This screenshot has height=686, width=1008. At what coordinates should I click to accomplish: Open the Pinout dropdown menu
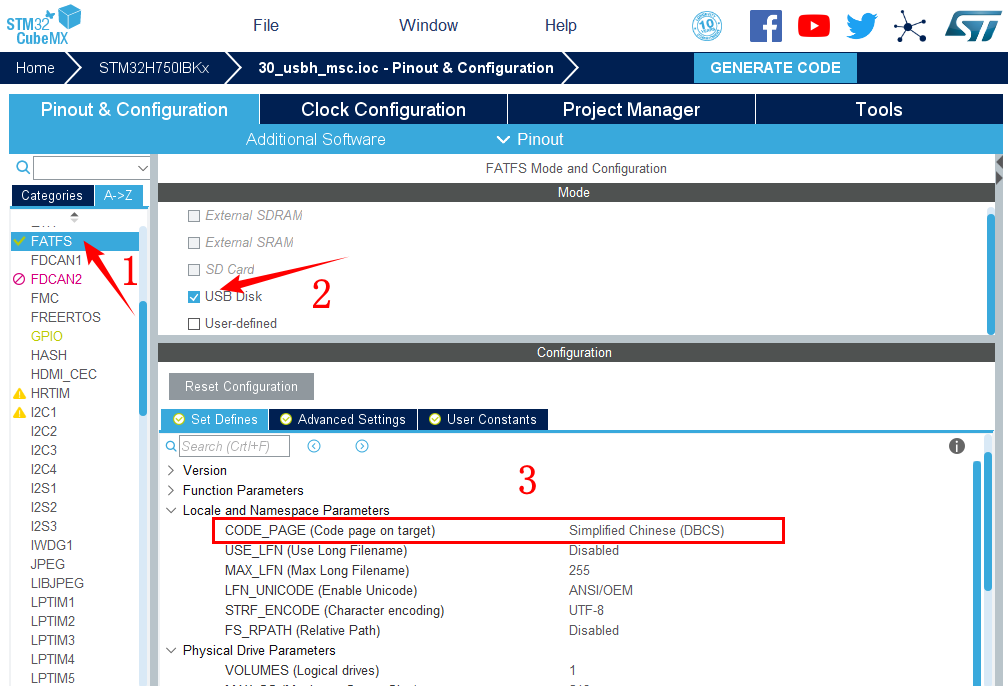pos(530,139)
